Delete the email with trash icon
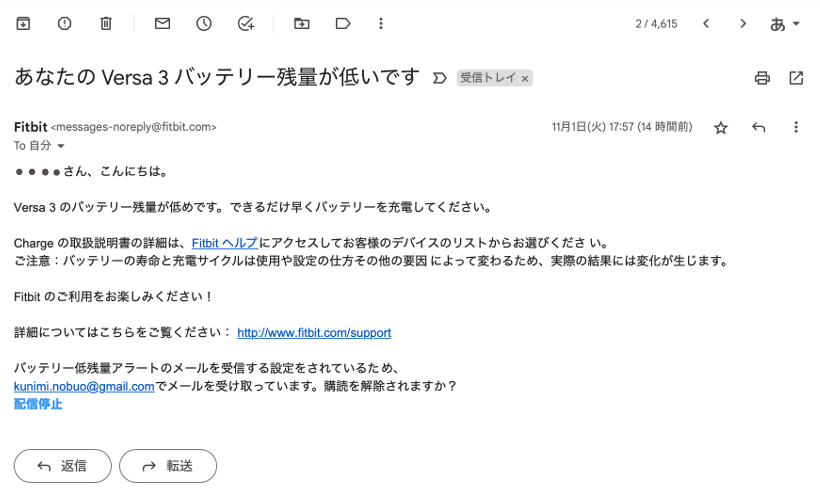 tap(106, 23)
